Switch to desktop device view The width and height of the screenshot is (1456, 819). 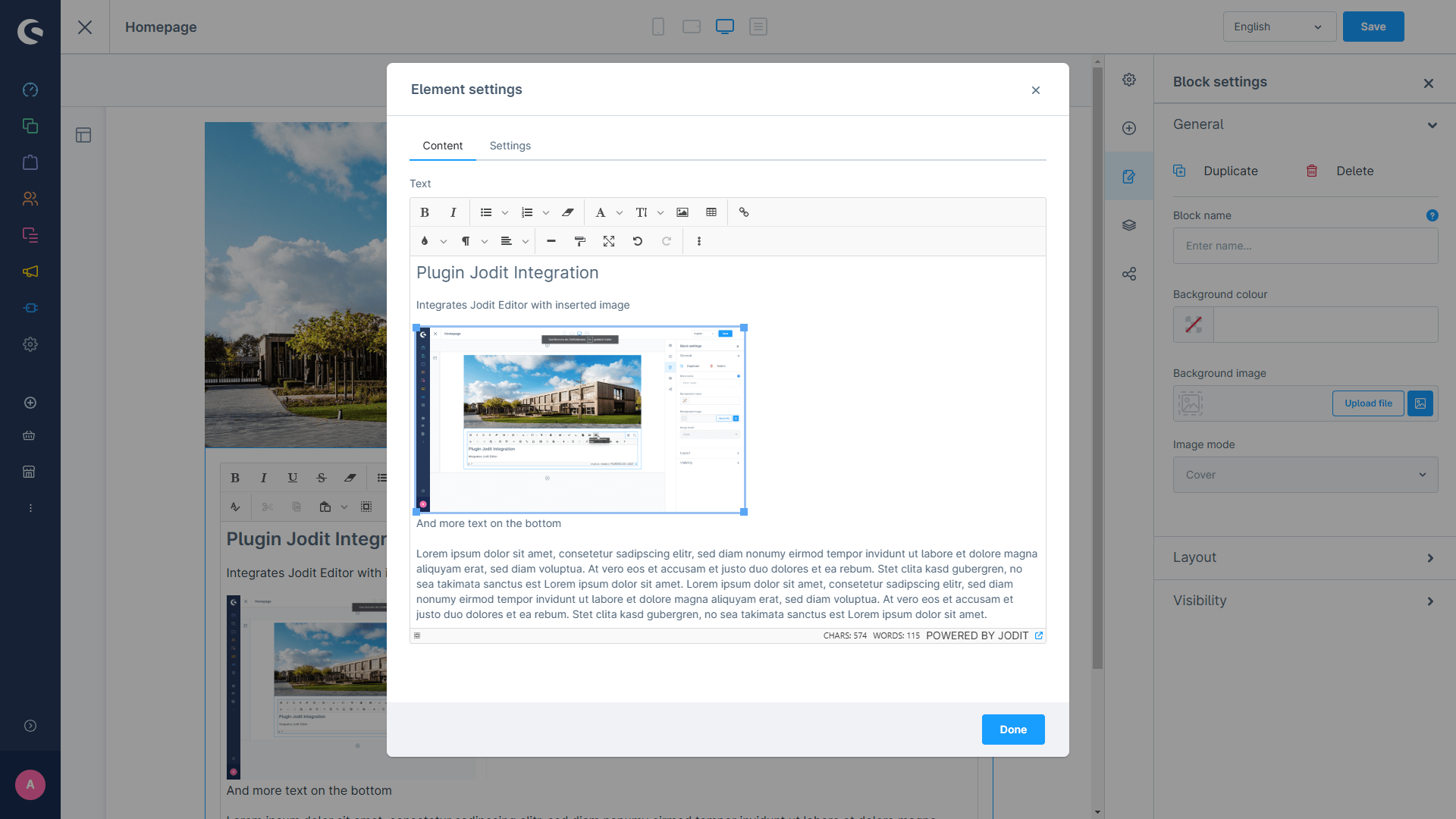[x=725, y=27]
